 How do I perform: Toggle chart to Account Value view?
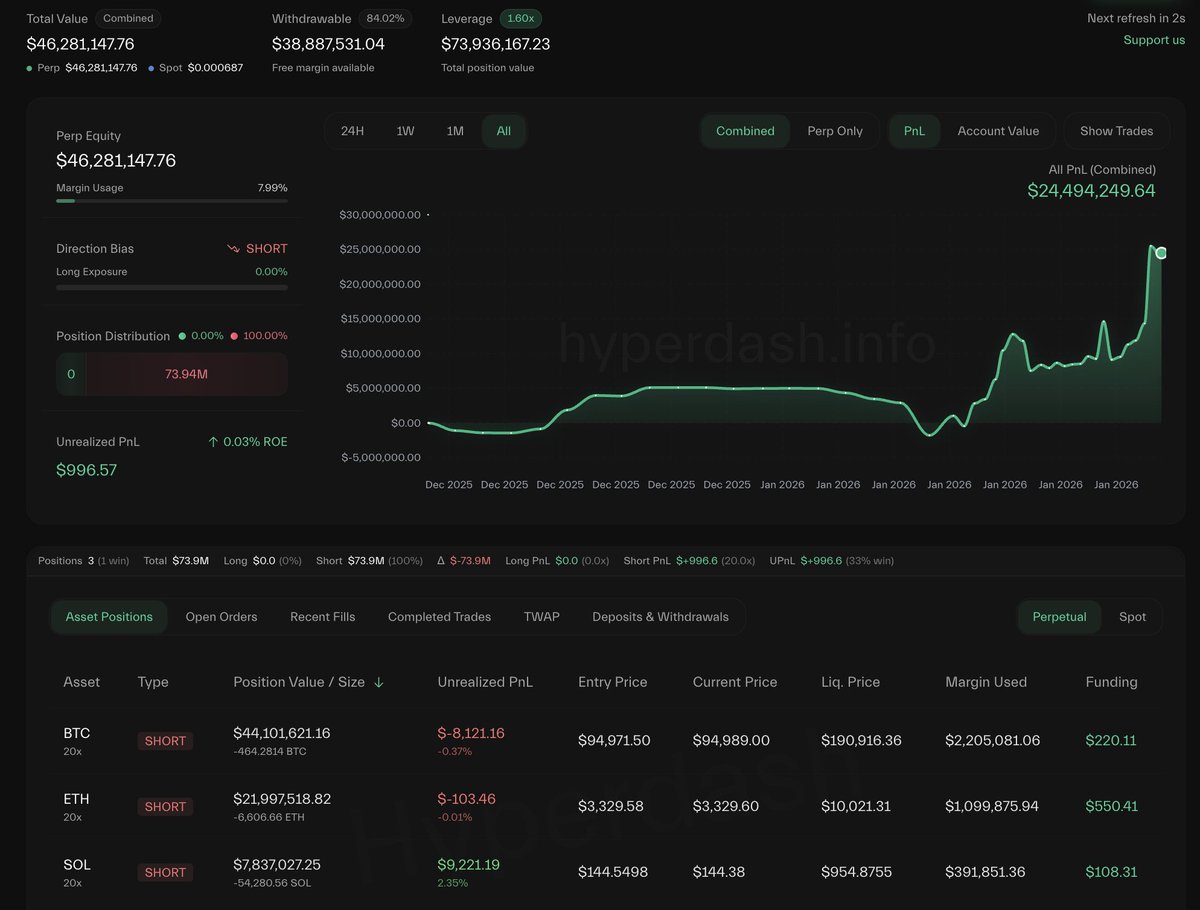[x=997, y=131]
